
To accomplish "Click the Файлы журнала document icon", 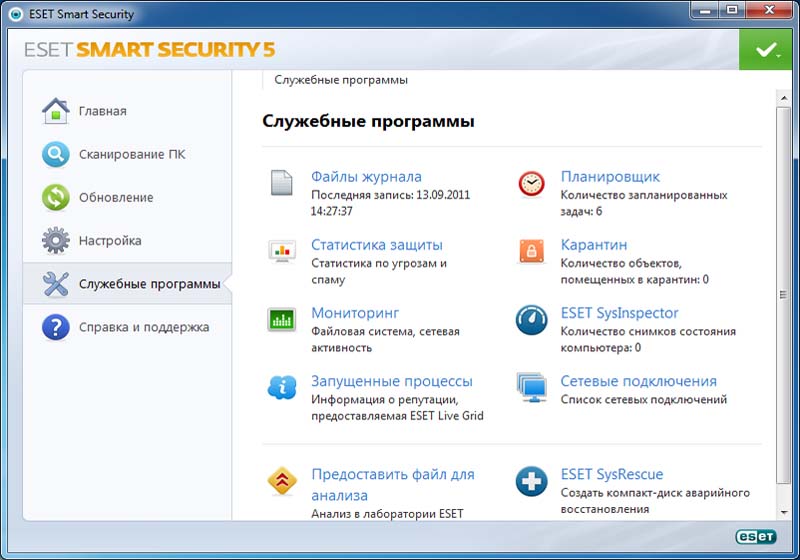I will pos(282,183).
